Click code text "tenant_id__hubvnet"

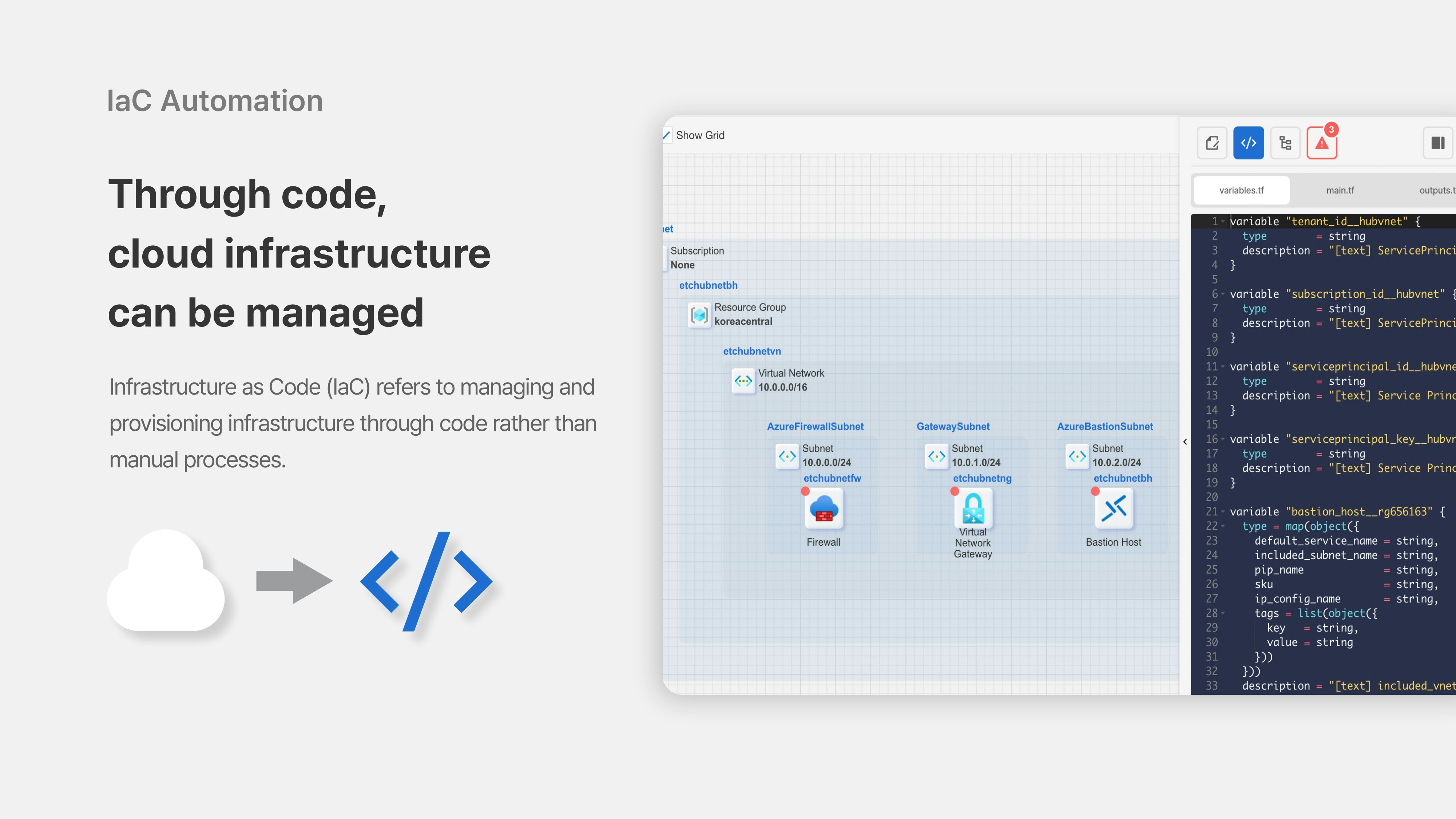click(x=1347, y=222)
